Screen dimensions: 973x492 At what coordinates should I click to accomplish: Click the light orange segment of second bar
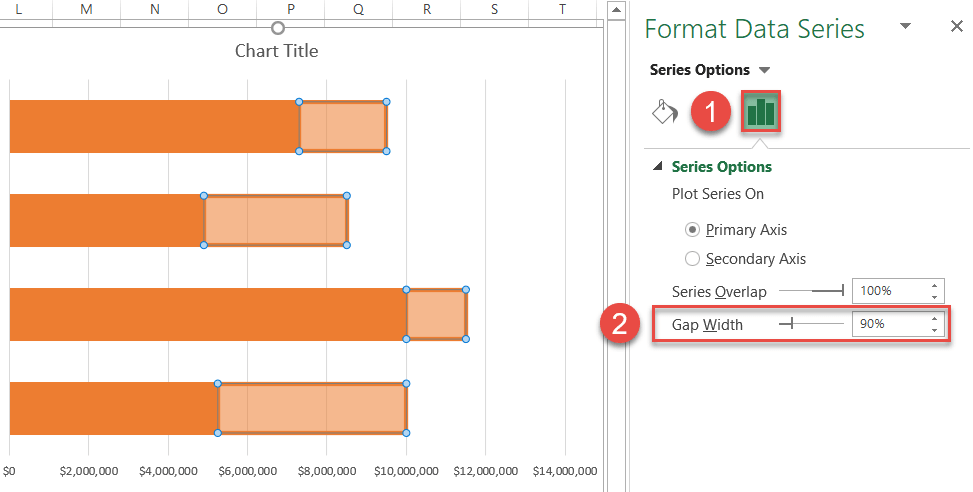tap(276, 220)
